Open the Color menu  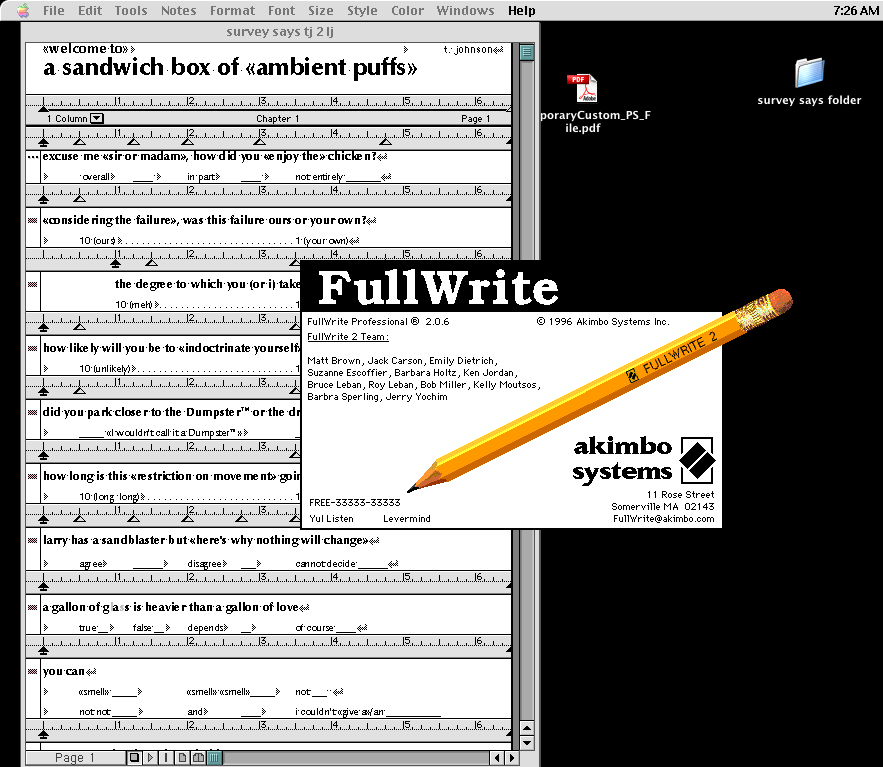pos(407,10)
